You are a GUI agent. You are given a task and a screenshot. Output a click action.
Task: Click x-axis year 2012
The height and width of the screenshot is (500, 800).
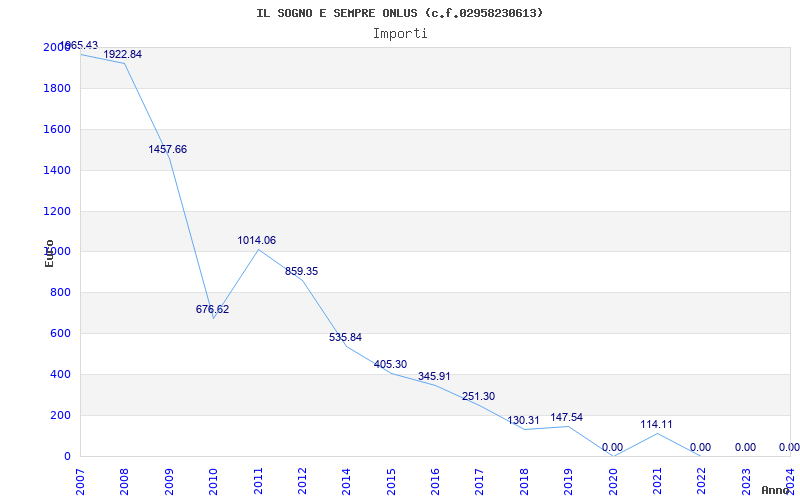(303, 482)
